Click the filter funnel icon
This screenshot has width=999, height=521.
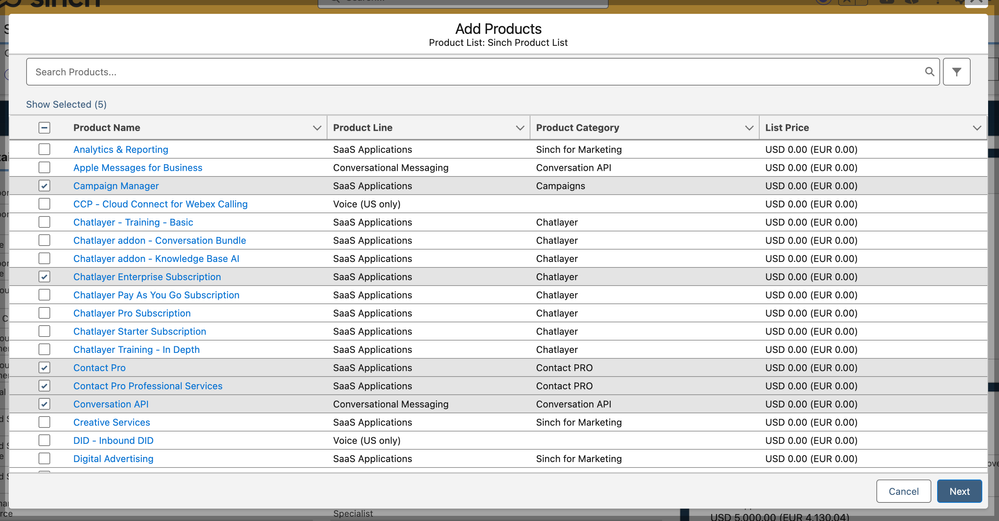[956, 72]
